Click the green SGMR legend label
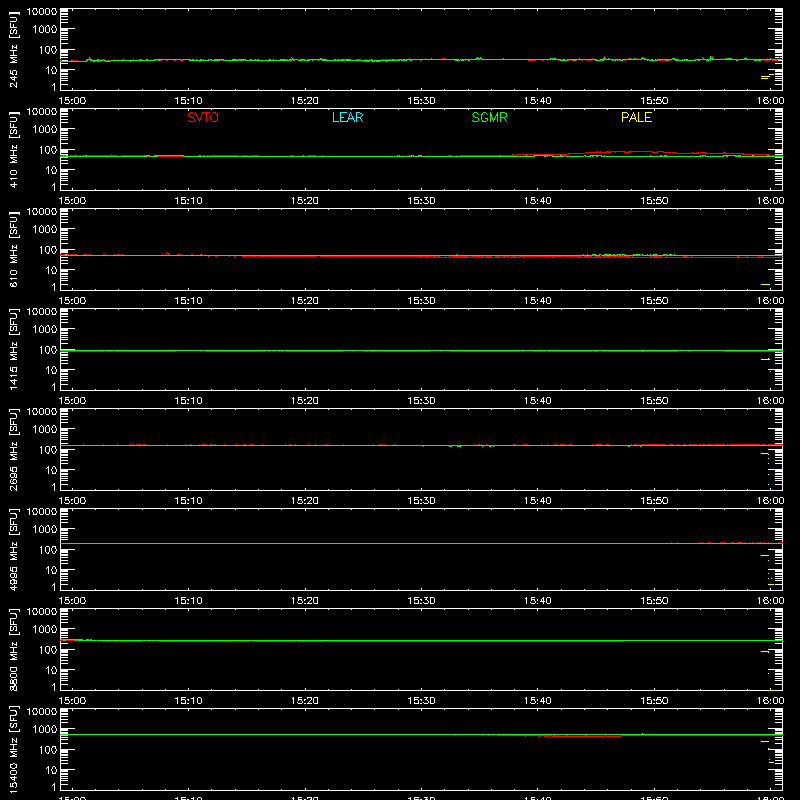Screen dimensions: 800x800 click(489, 117)
